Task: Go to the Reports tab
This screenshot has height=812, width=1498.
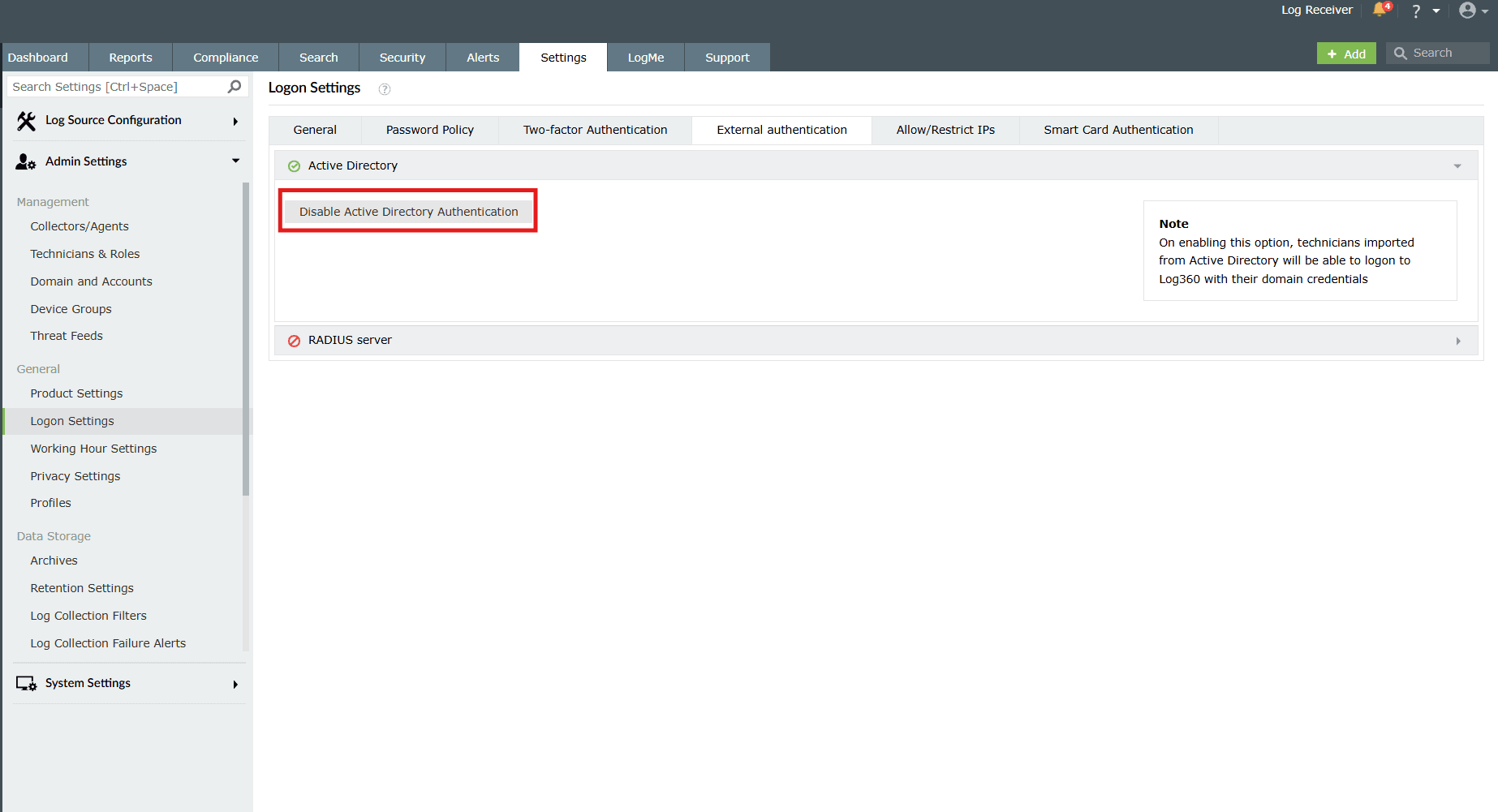Action: coord(131,58)
